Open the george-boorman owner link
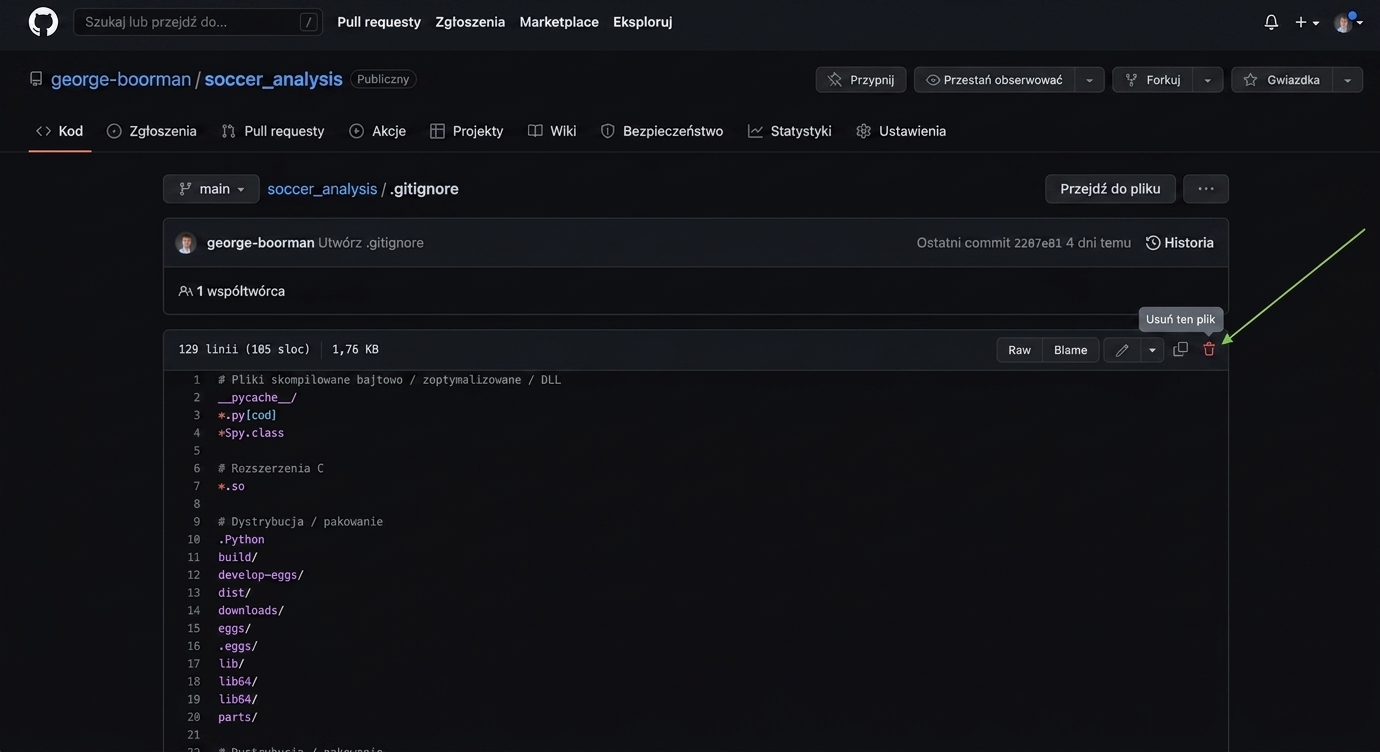The width and height of the screenshot is (1380, 752). pyautogui.click(x=121, y=79)
